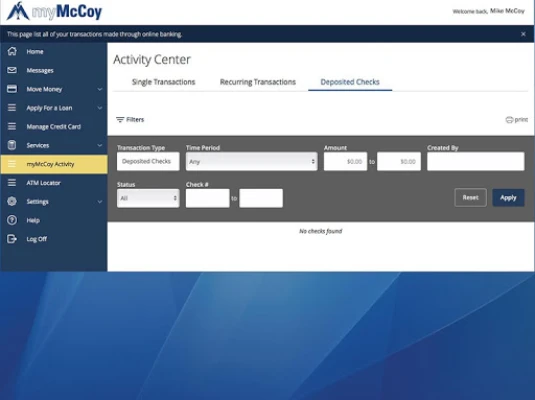This screenshot has width=535, height=400.
Task: Dismiss the blue info banner
Action: click(x=523, y=34)
